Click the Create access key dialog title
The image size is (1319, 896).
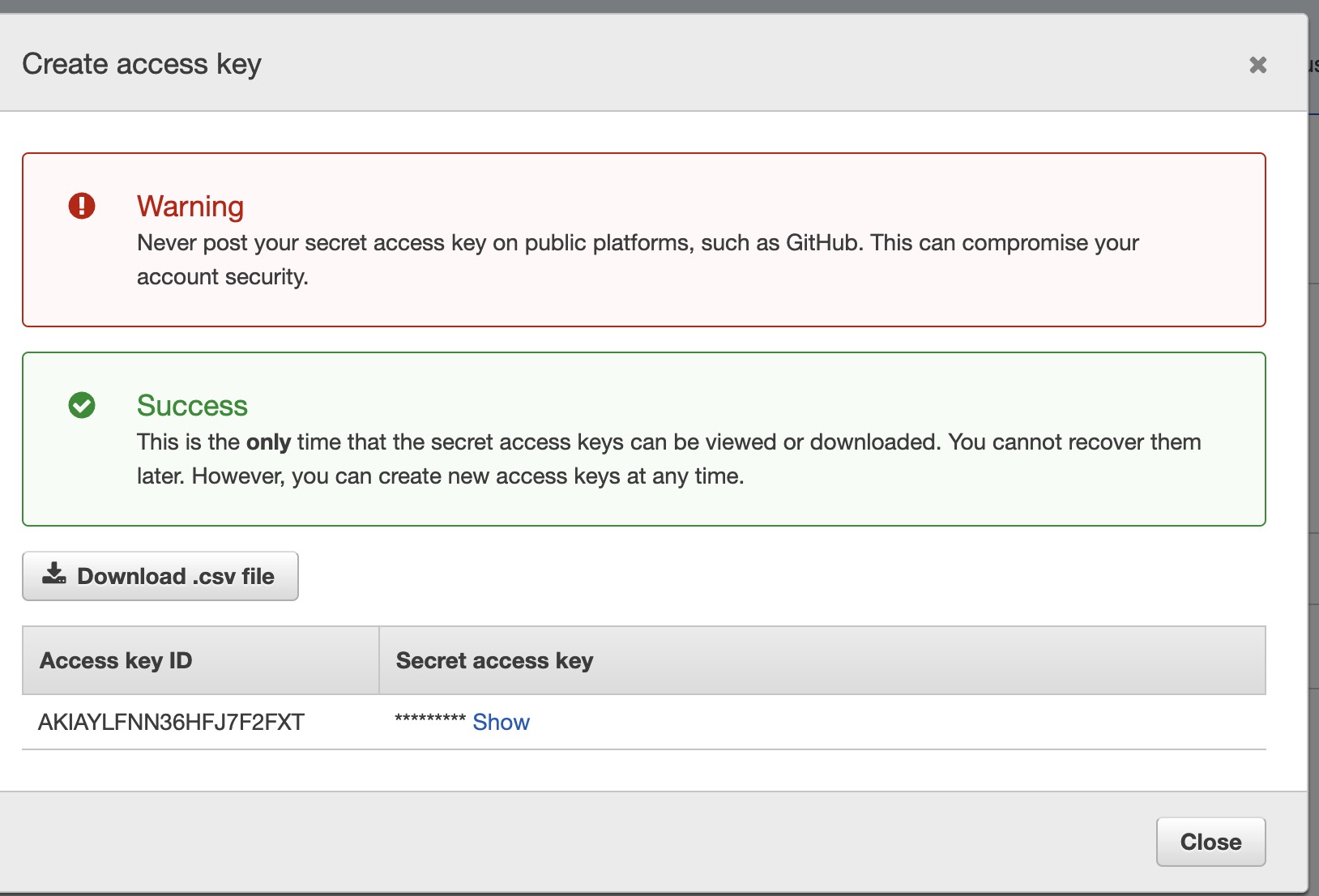click(142, 64)
